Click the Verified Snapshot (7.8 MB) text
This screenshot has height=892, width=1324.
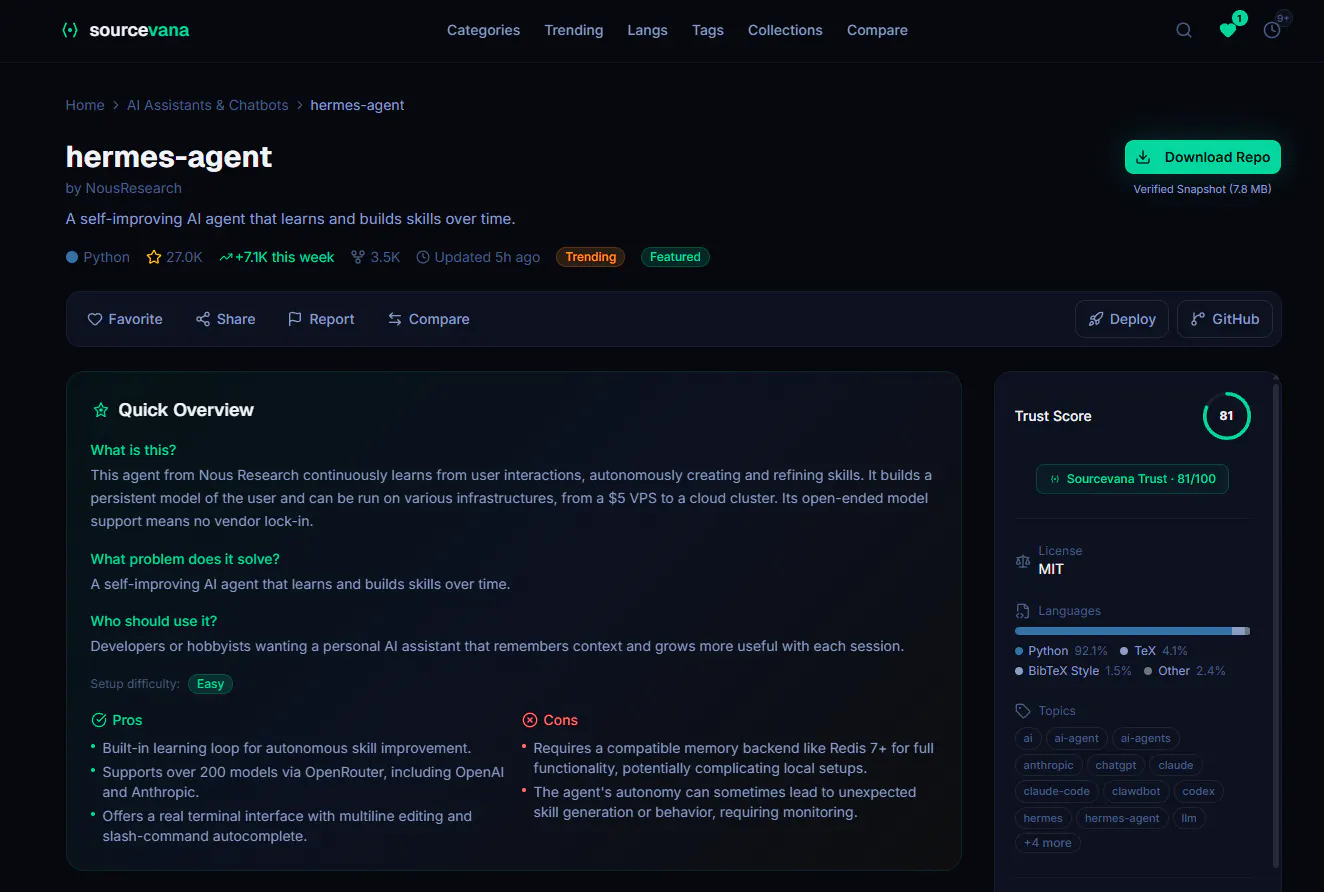[1202, 189]
